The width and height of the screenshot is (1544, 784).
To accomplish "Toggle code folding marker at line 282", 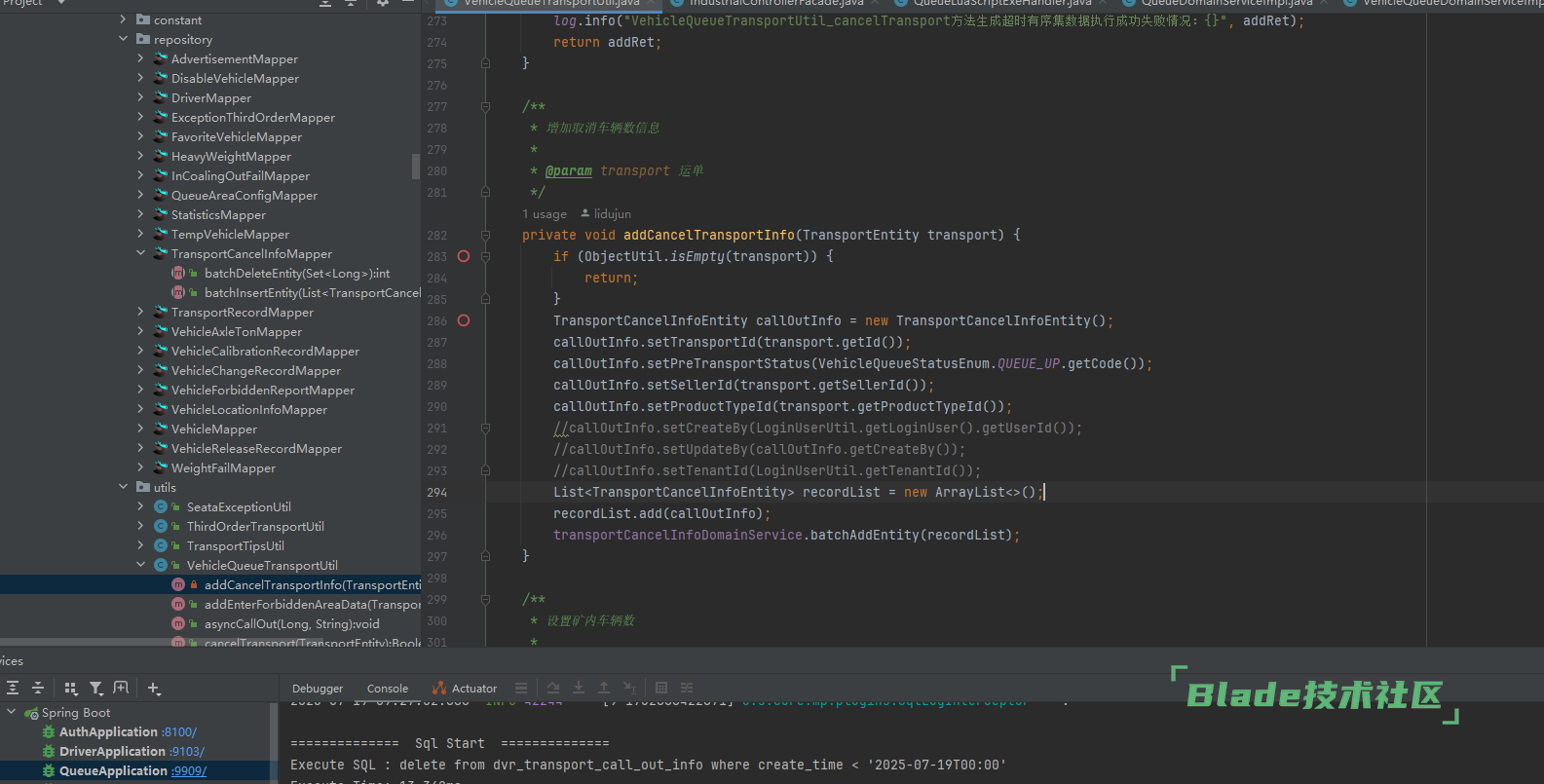I will point(485,235).
